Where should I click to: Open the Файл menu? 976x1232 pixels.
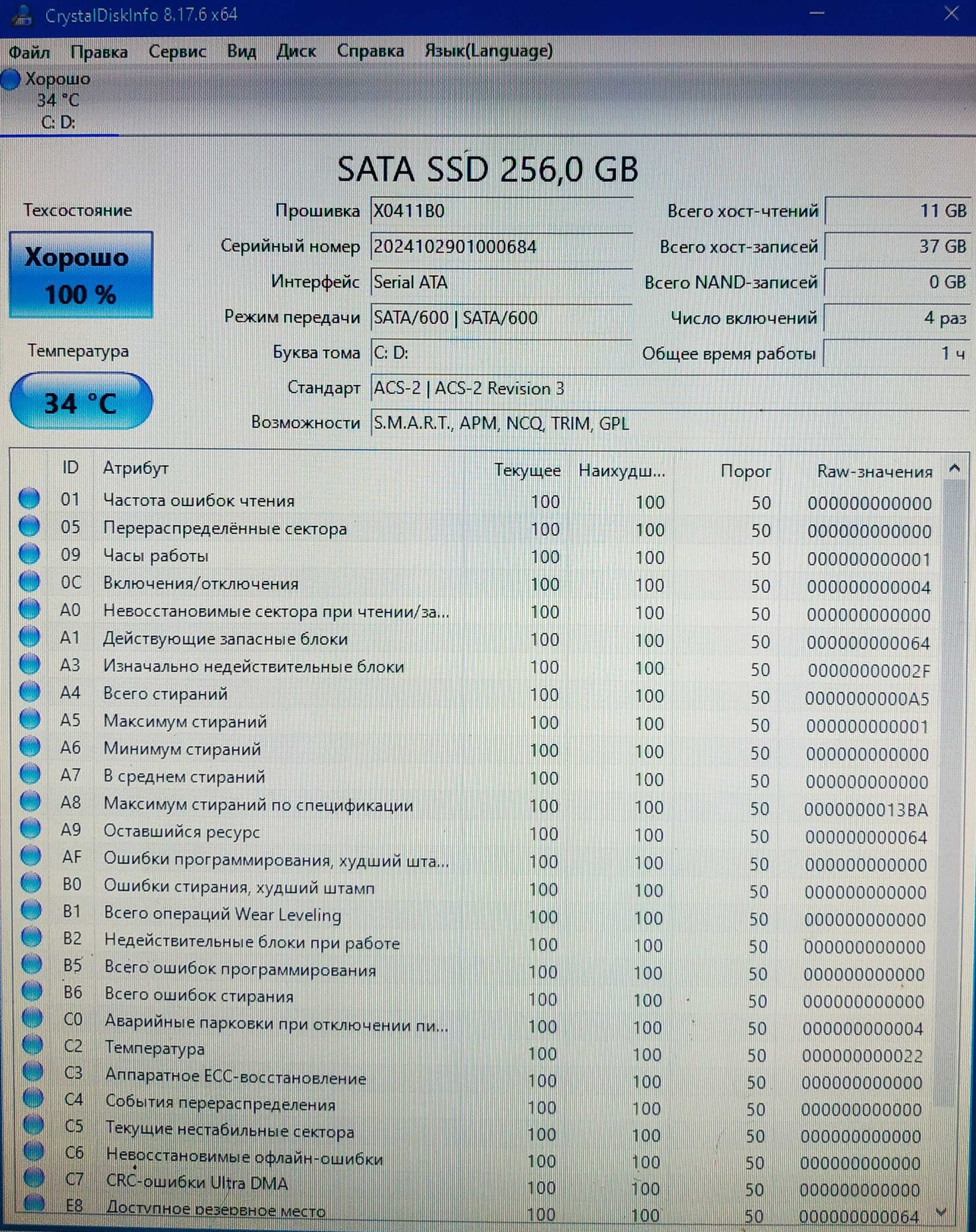click(29, 52)
